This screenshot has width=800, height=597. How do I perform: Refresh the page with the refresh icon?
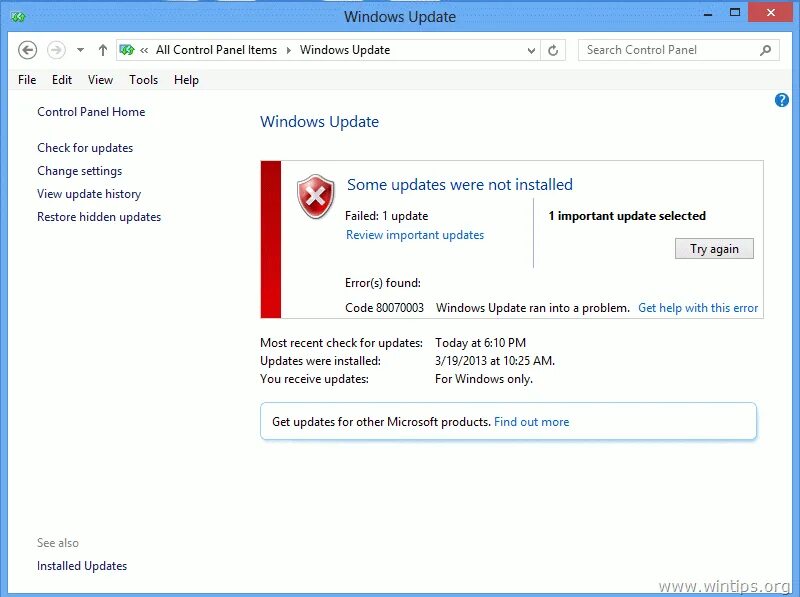coord(553,51)
